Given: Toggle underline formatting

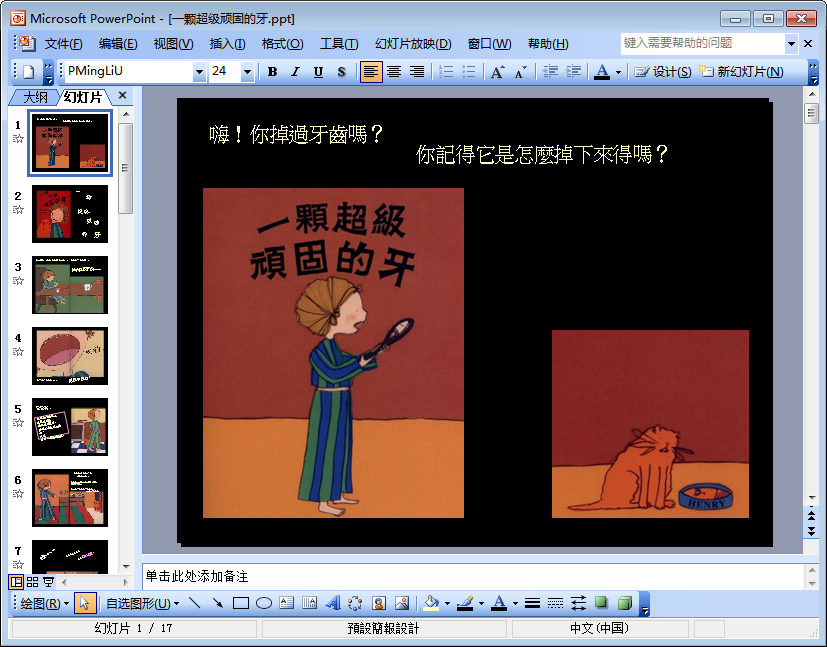Looking at the screenshot, I should tap(318, 72).
